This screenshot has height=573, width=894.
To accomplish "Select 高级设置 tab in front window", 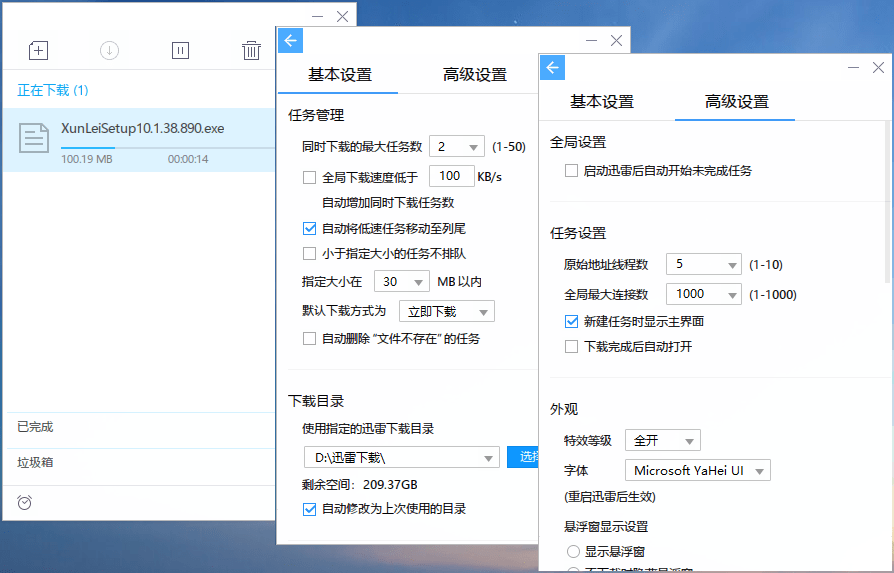I will 737,102.
